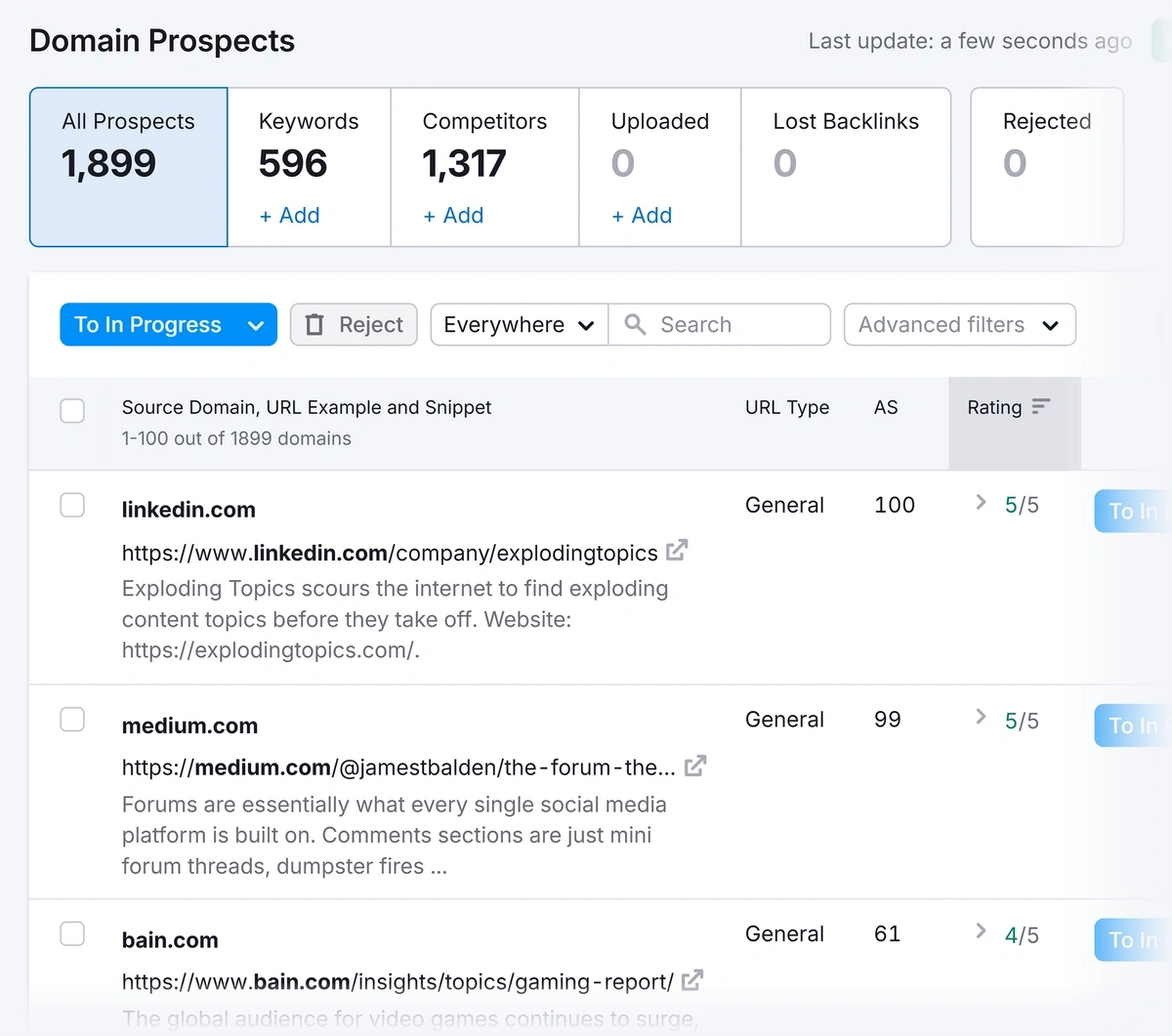
Task: Click + Add under Uploaded
Action: (x=642, y=216)
